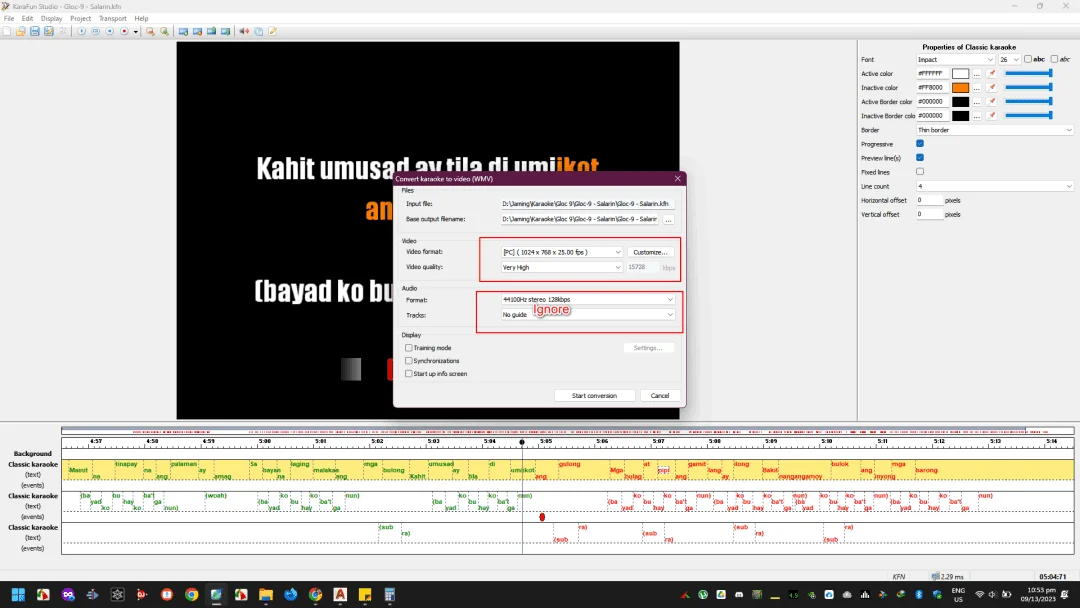The height and width of the screenshot is (608, 1080).
Task: Click the Input file path field
Action: click(x=588, y=204)
